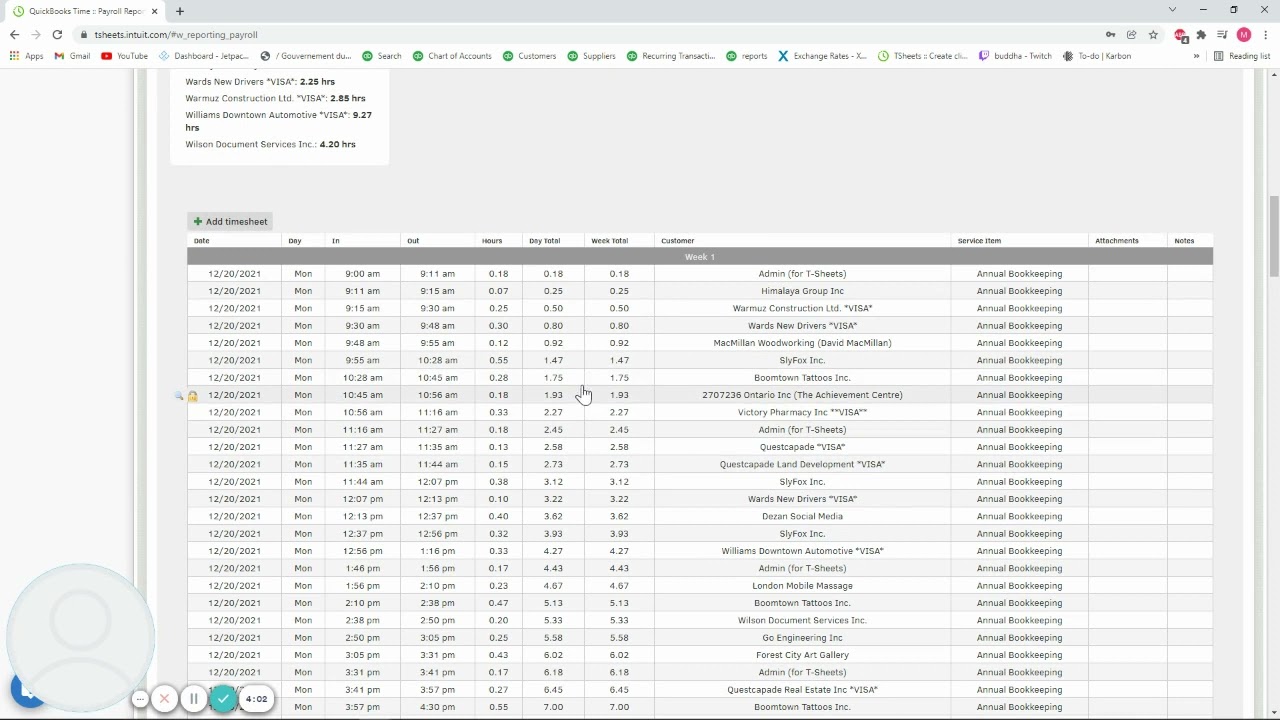Click the recording timer 4:02
The image size is (1280, 720).
tap(256, 699)
